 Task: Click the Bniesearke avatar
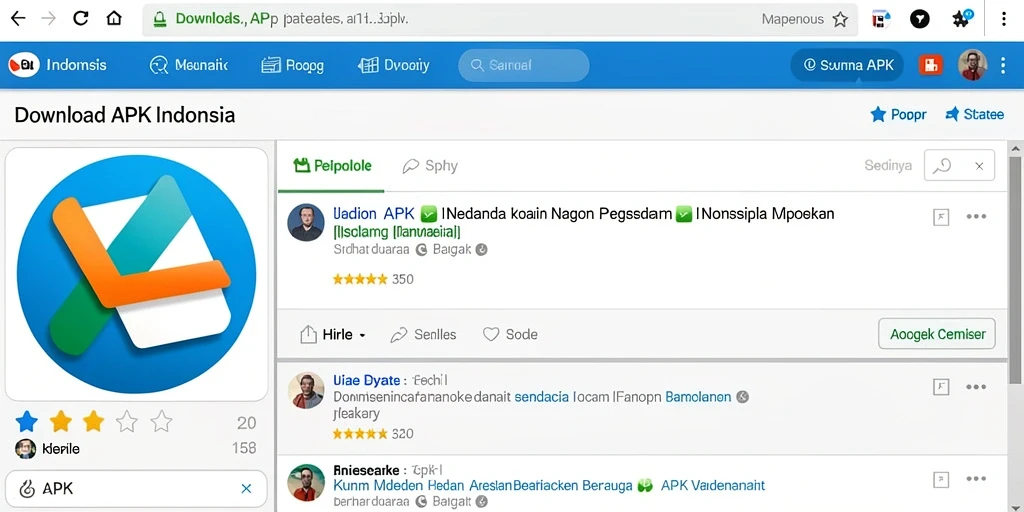[x=306, y=483]
